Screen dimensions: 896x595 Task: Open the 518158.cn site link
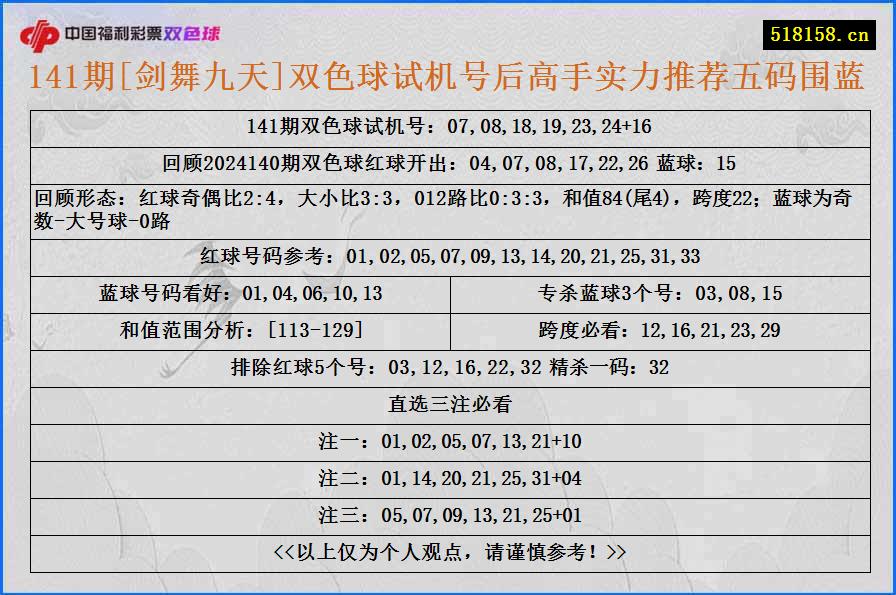pos(818,31)
